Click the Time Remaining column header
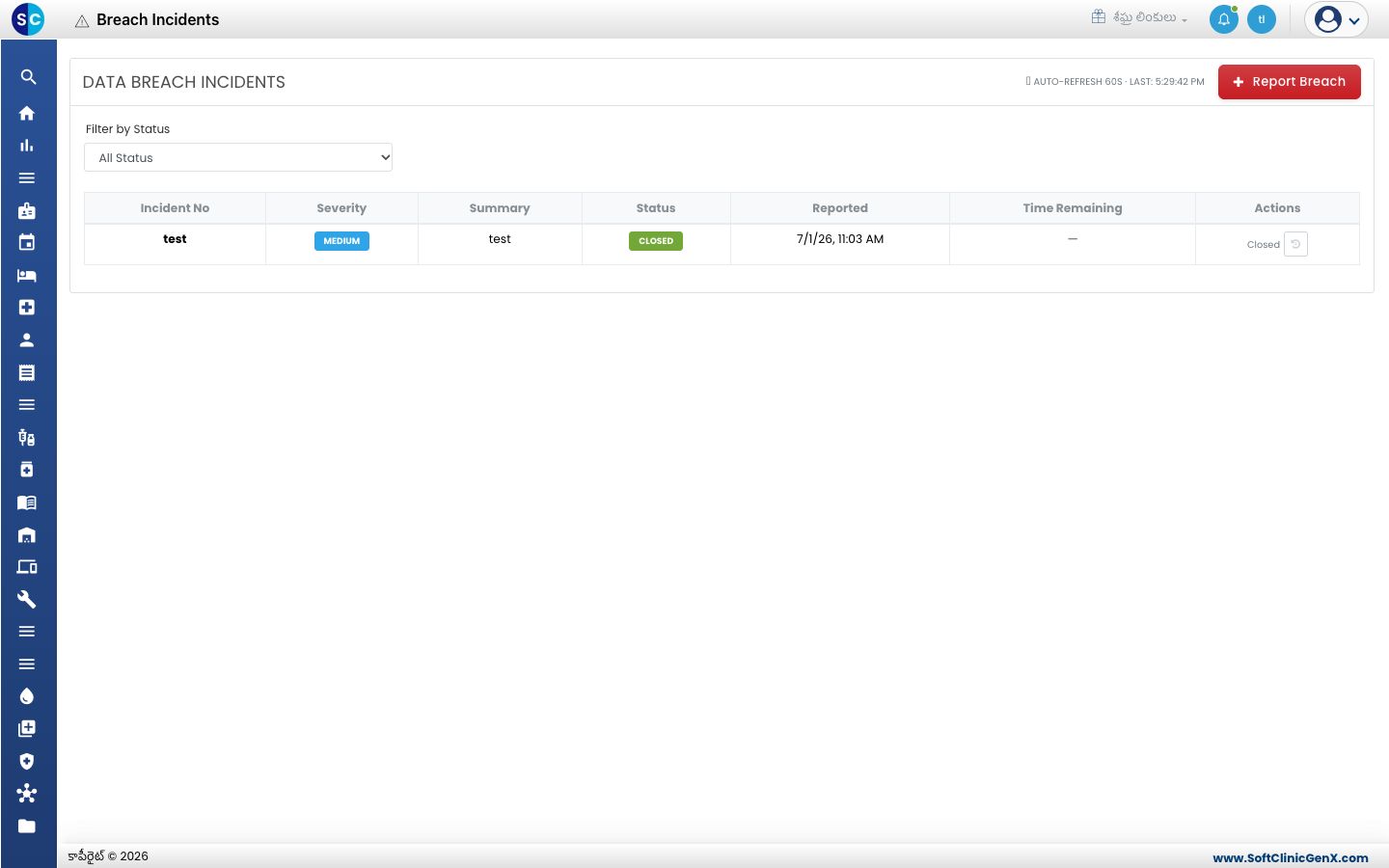Screen dimensions: 1389x868 1073,208
